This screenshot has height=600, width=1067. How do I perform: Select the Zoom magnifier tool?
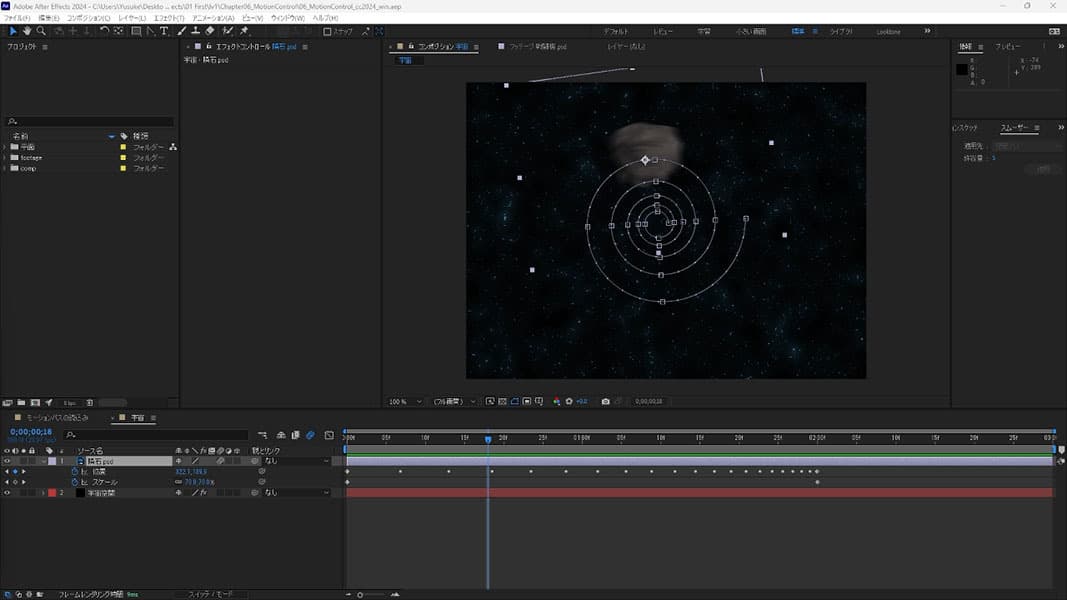click(x=40, y=31)
